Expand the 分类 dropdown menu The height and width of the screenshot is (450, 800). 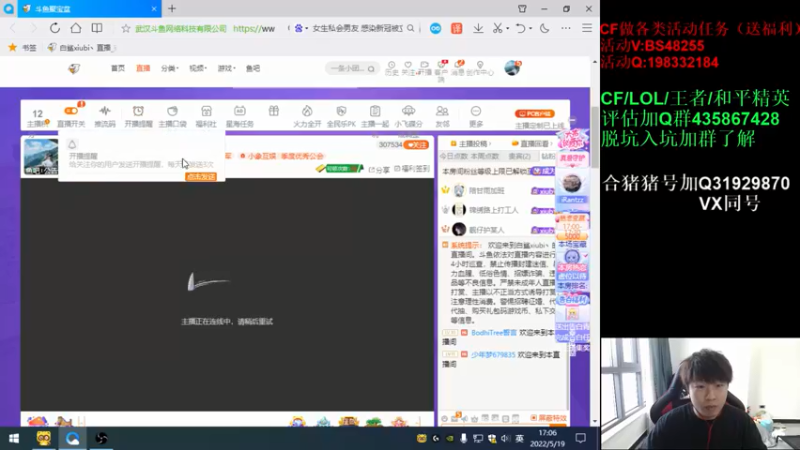click(170, 68)
